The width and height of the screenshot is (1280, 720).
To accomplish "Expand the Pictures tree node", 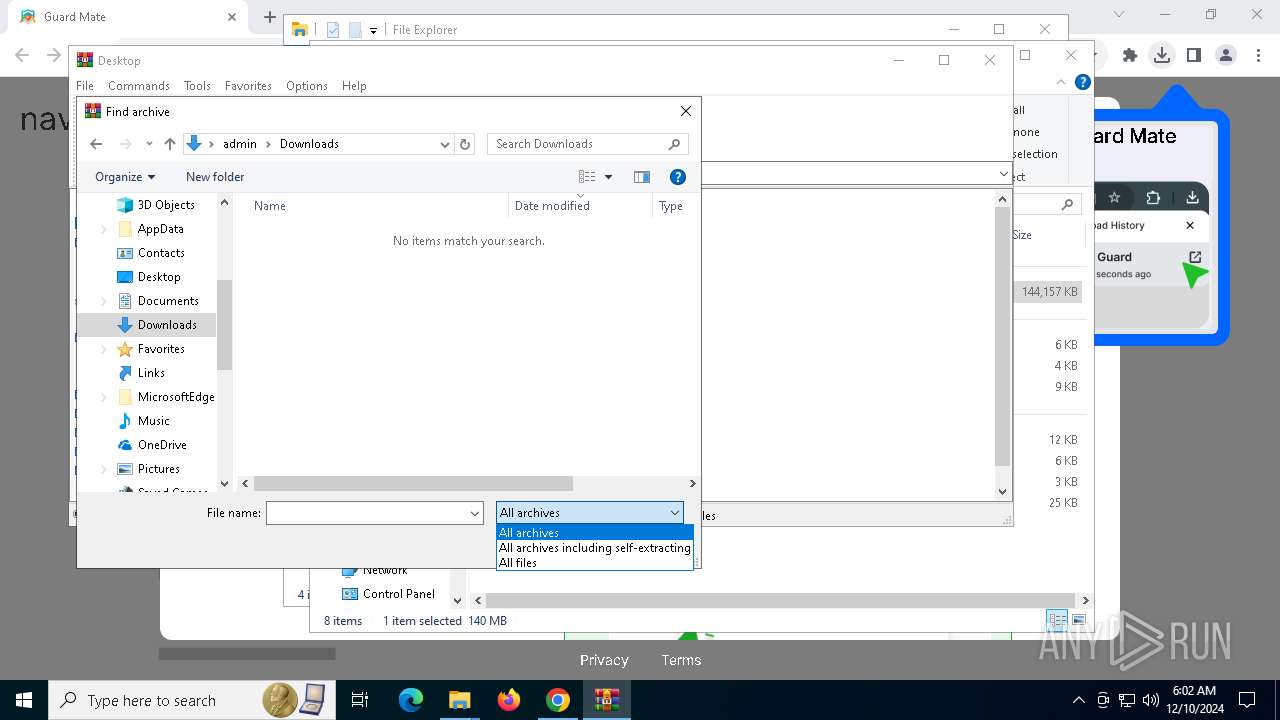I will tap(104, 469).
